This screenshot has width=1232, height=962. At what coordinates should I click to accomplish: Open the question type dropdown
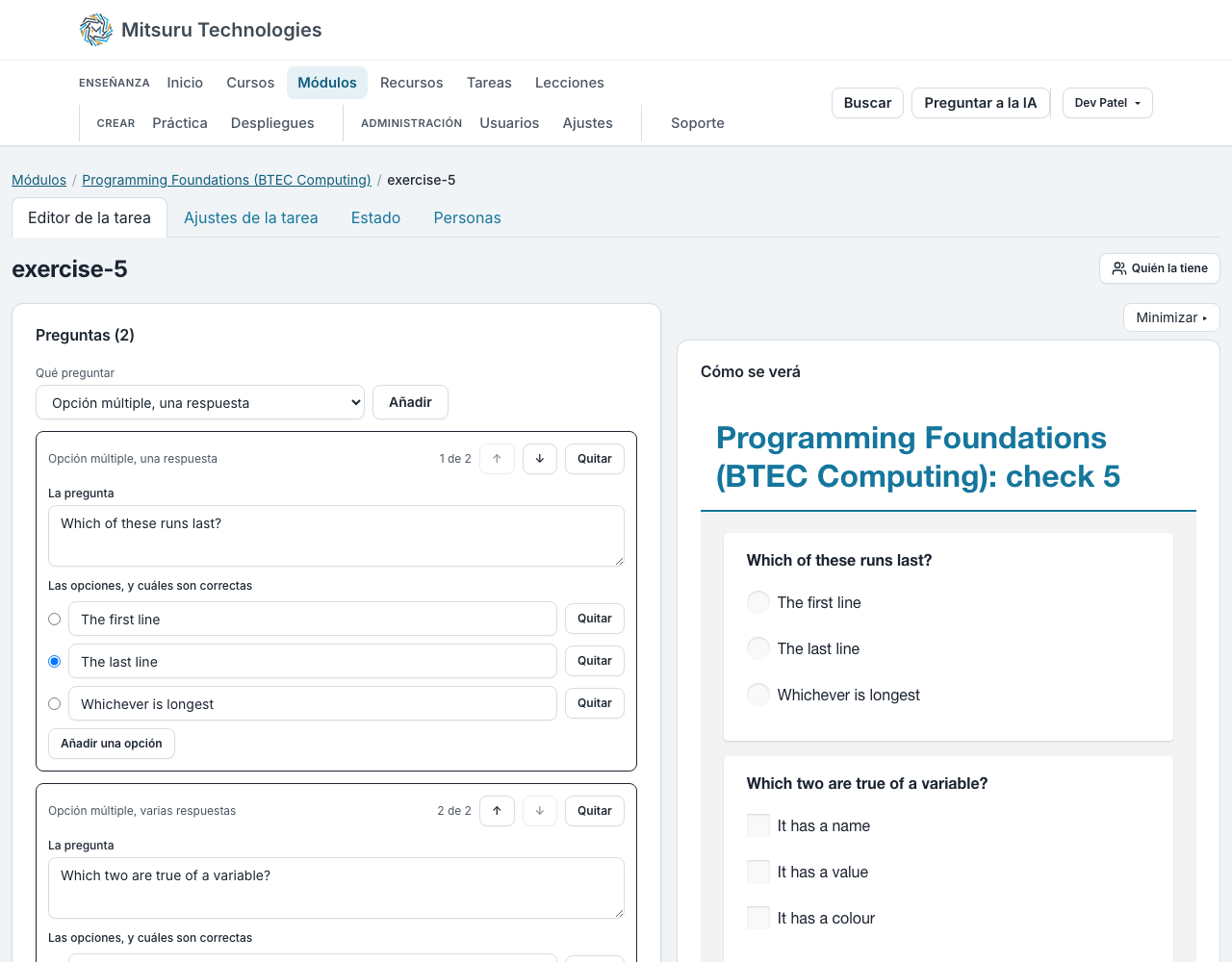[x=200, y=403]
